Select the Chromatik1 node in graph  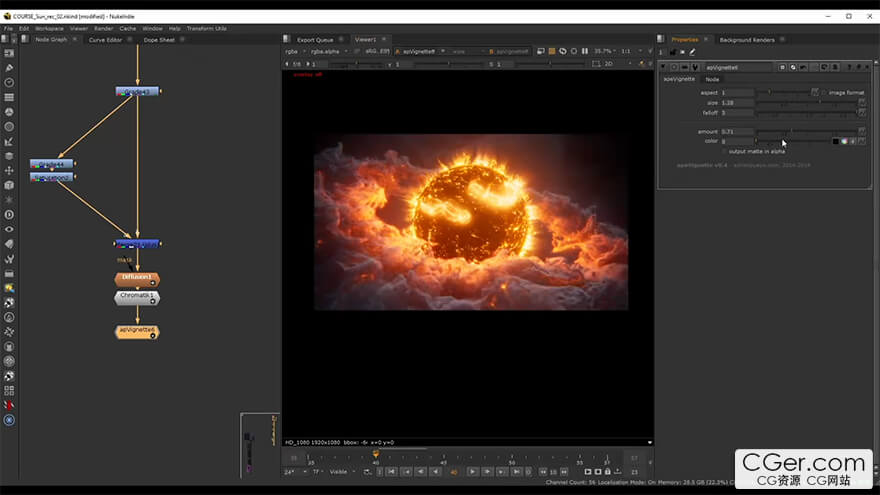click(137, 297)
